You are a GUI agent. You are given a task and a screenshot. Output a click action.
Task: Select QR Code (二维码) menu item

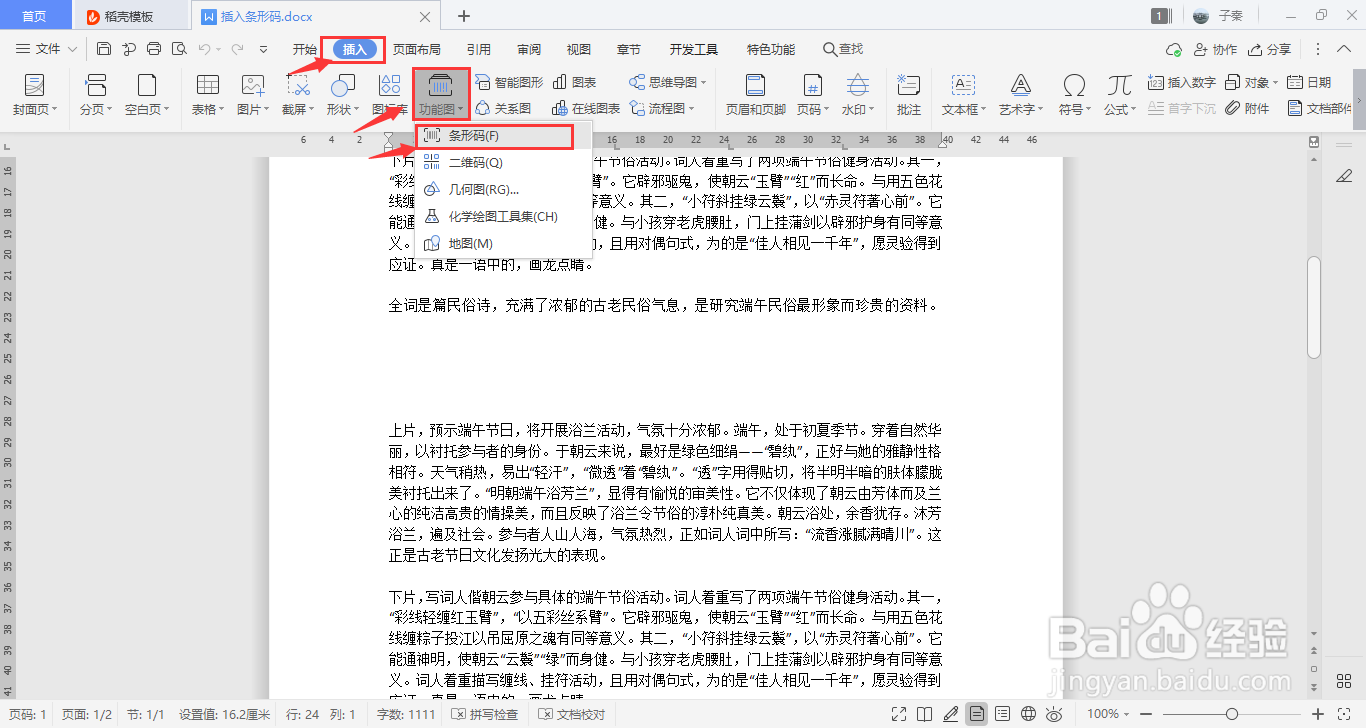[503, 162]
